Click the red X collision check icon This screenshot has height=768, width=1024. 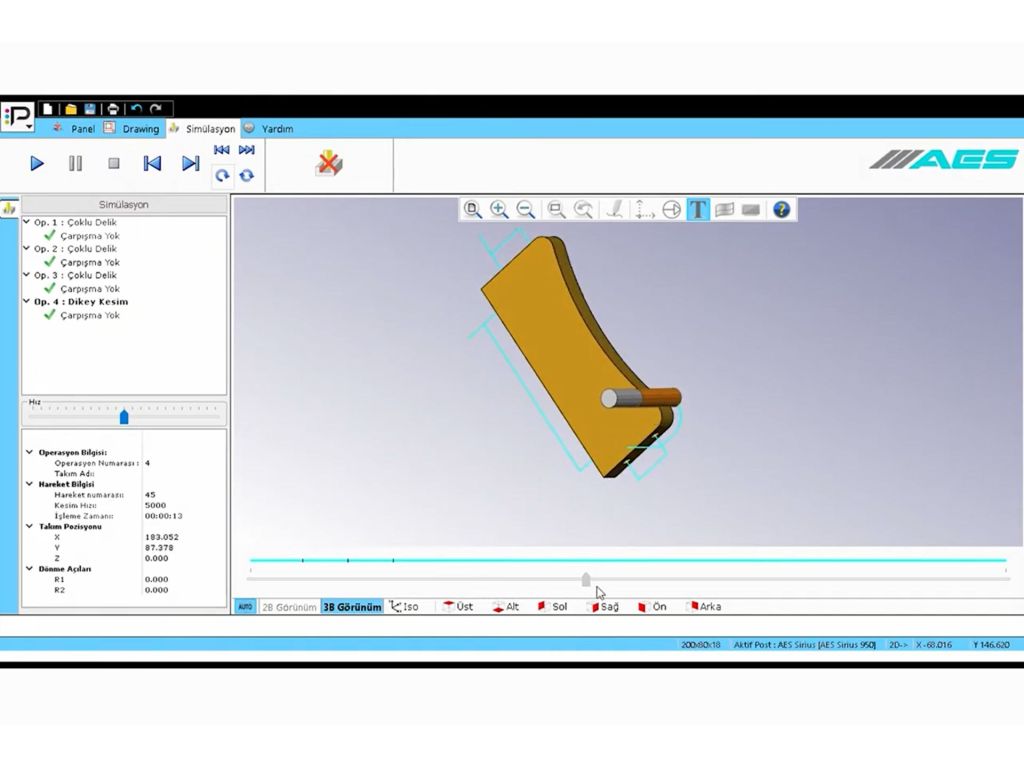[329, 163]
